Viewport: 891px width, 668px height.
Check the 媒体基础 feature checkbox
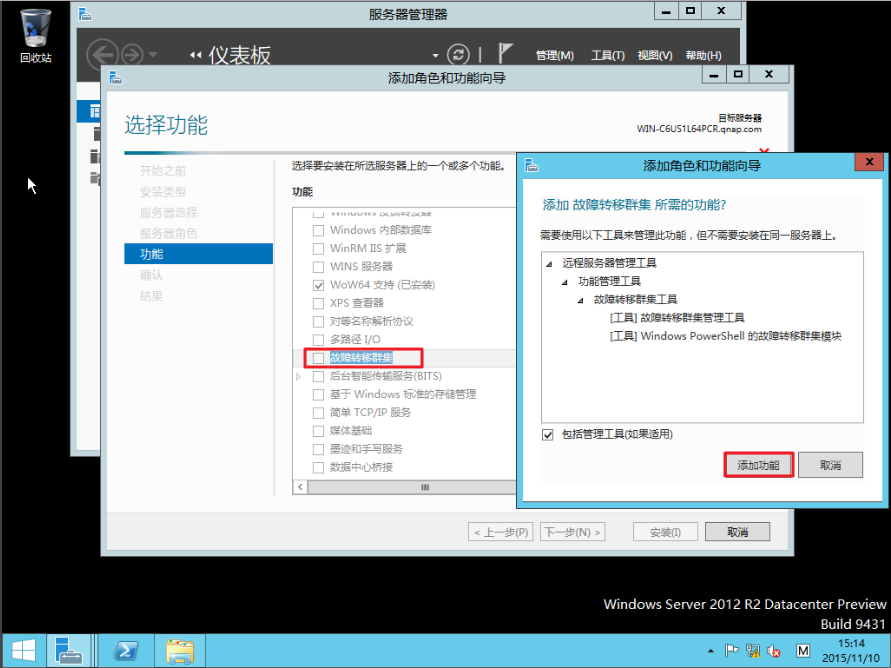[319, 431]
